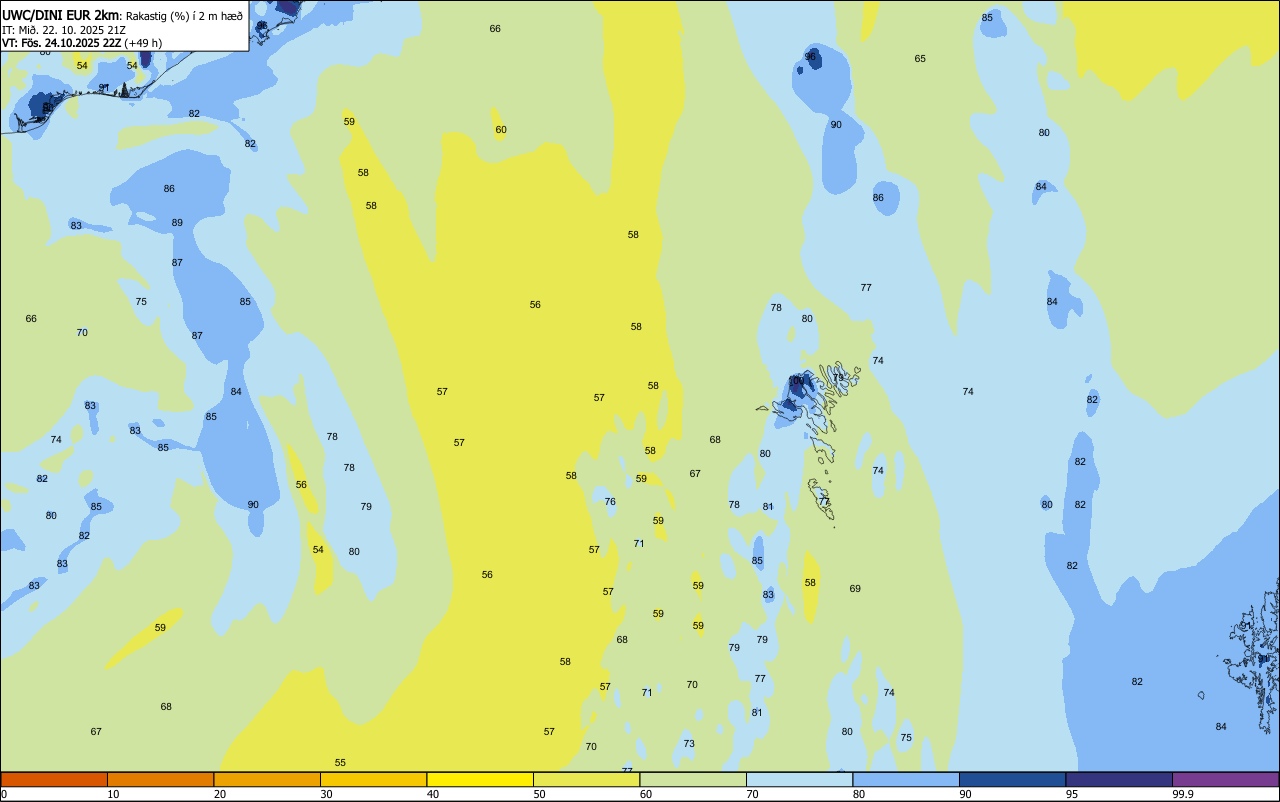
Task: Click the "UWC/DINI EUR 2km" title text
Action: 60,14
